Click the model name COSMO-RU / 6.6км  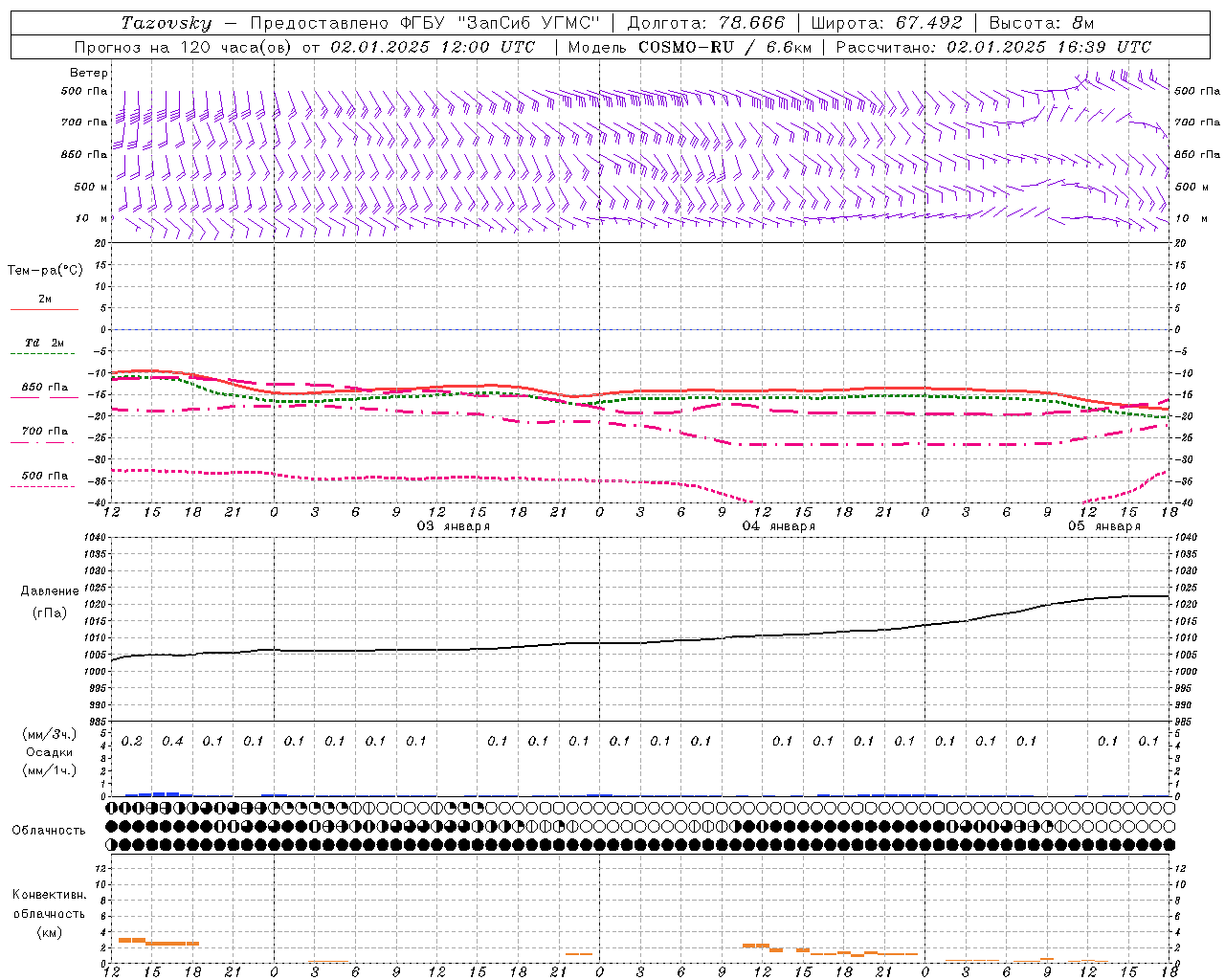pos(724,47)
